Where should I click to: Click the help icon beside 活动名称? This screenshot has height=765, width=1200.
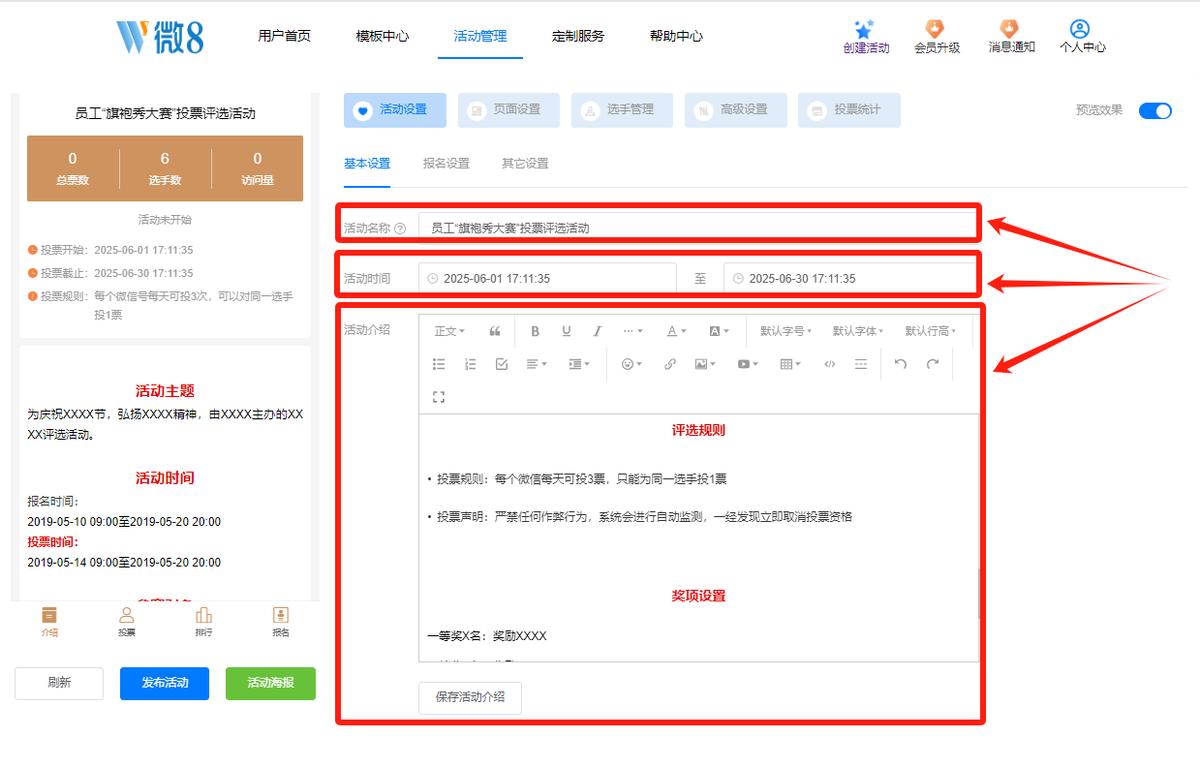click(x=400, y=228)
